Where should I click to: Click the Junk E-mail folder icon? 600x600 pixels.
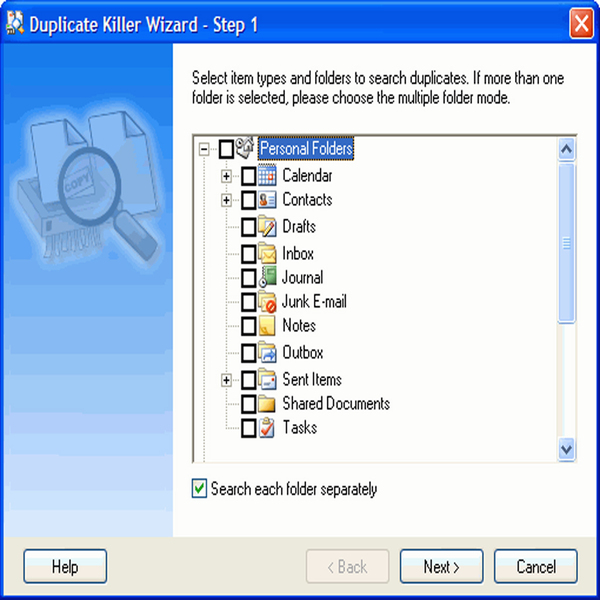[267, 302]
